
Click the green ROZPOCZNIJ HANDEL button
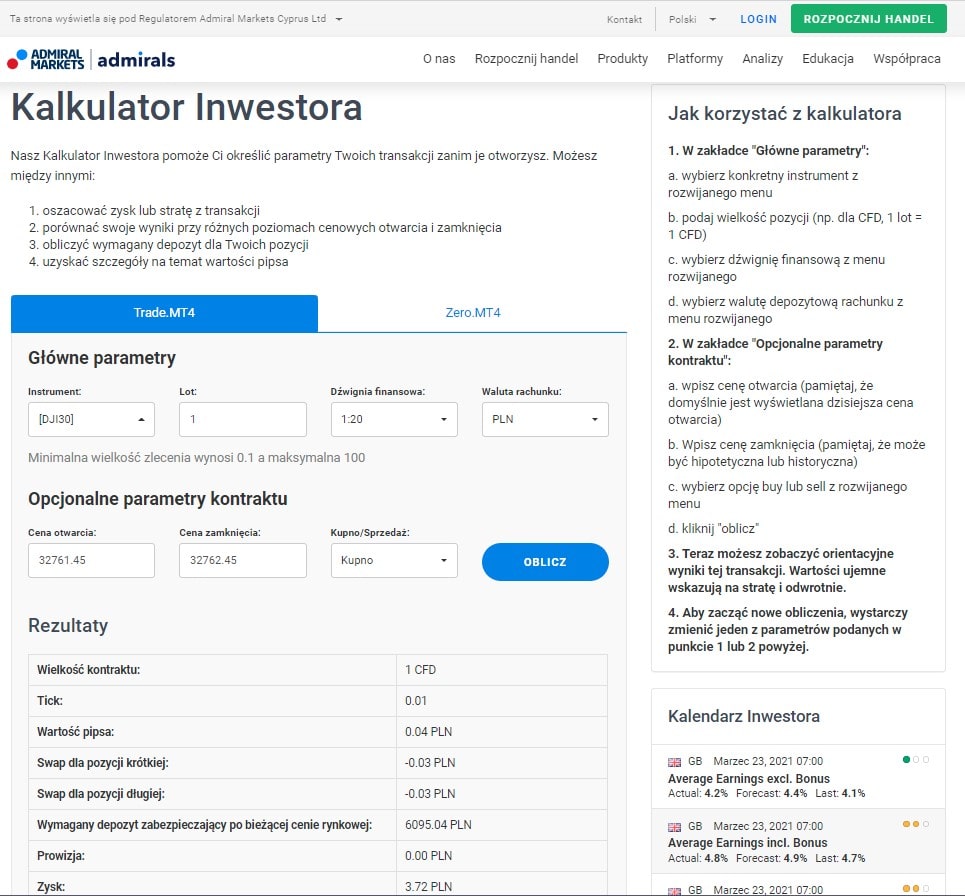(x=868, y=19)
